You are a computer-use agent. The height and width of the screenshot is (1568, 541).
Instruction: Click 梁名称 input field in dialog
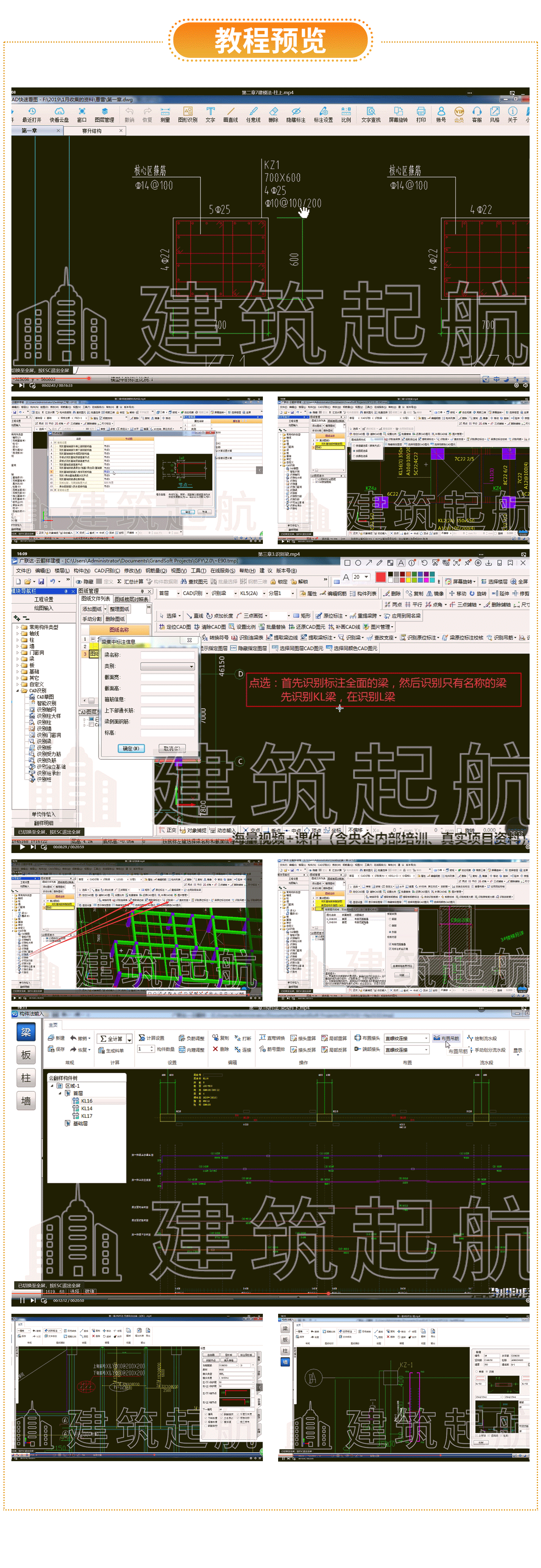[167, 655]
